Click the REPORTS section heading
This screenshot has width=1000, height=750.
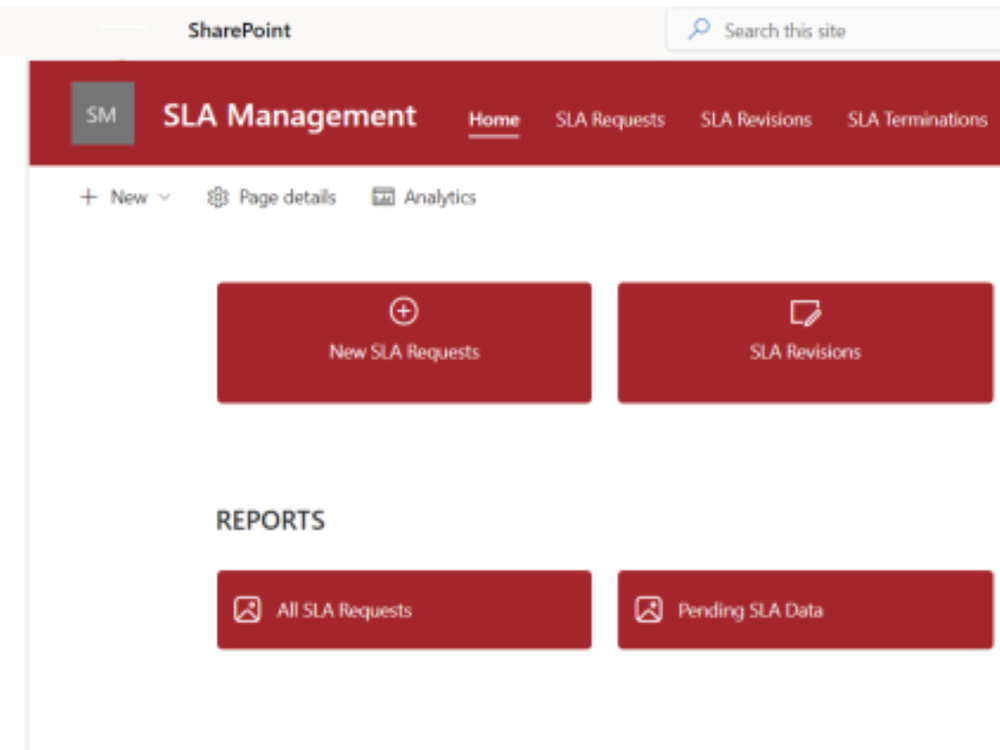click(270, 520)
